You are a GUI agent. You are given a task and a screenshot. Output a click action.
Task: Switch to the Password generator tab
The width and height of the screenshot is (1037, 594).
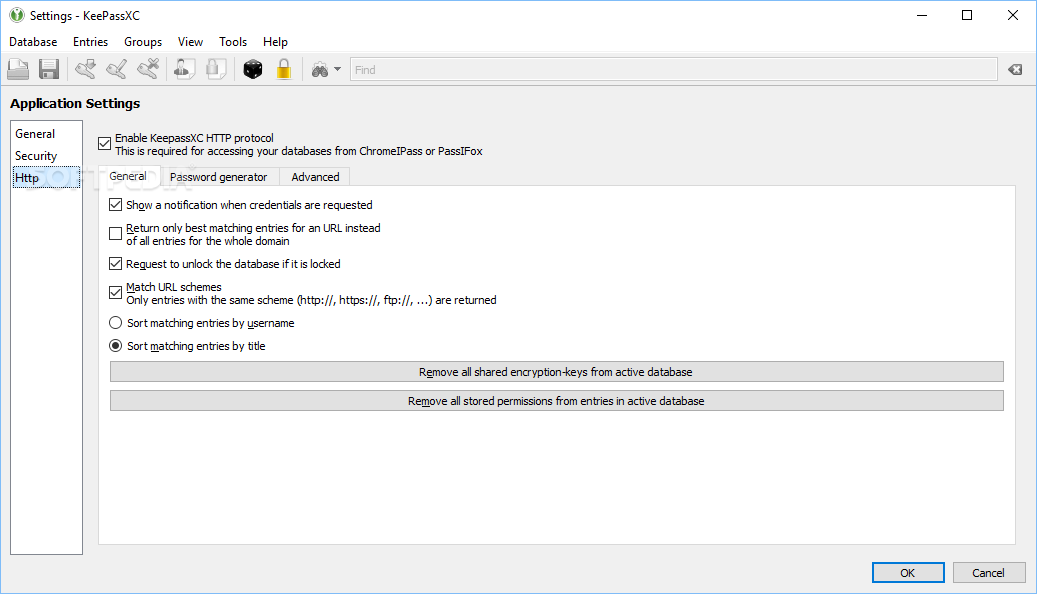(x=219, y=177)
